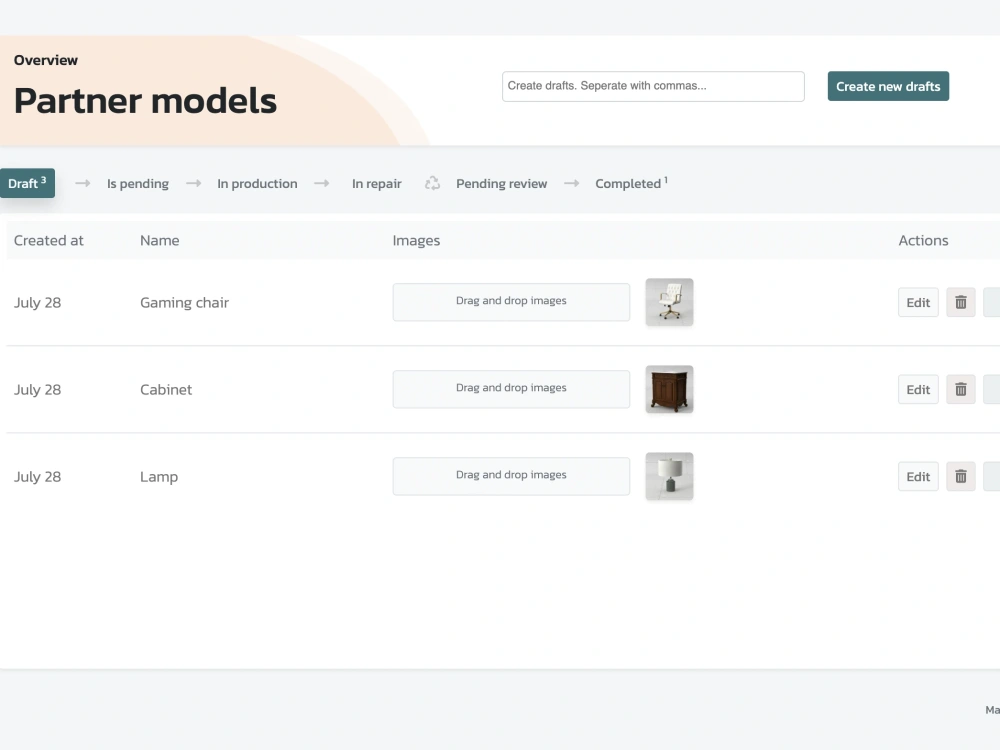Image resolution: width=1000 pixels, height=750 pixels.
Task: Edit the Lamp row
Action: click(918, 476)
